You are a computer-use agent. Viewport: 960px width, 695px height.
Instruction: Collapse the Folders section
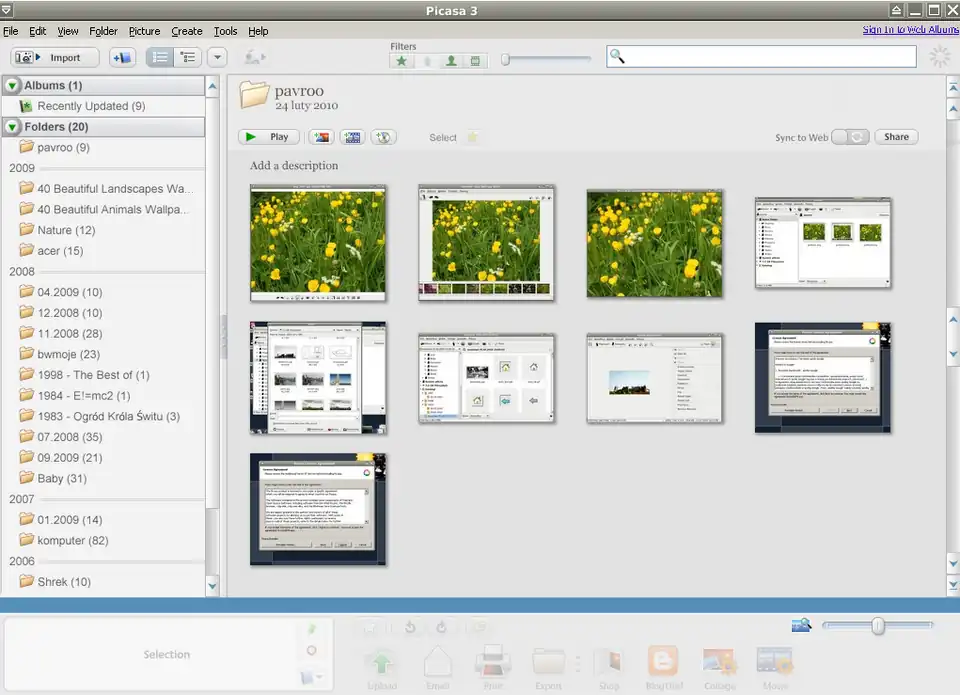12,127
